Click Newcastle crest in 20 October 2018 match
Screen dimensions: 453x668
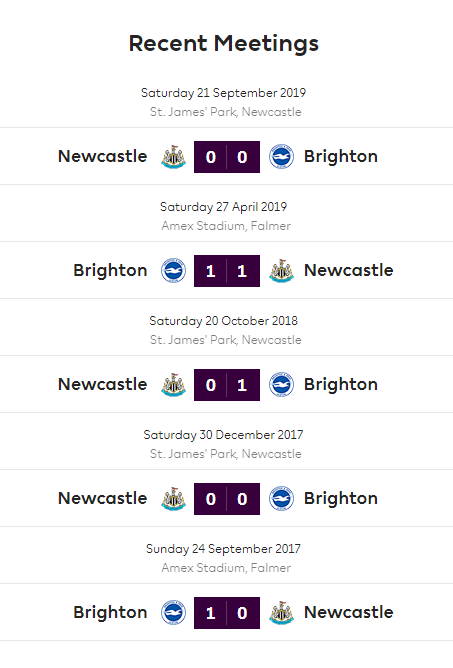tap(173, 385)
